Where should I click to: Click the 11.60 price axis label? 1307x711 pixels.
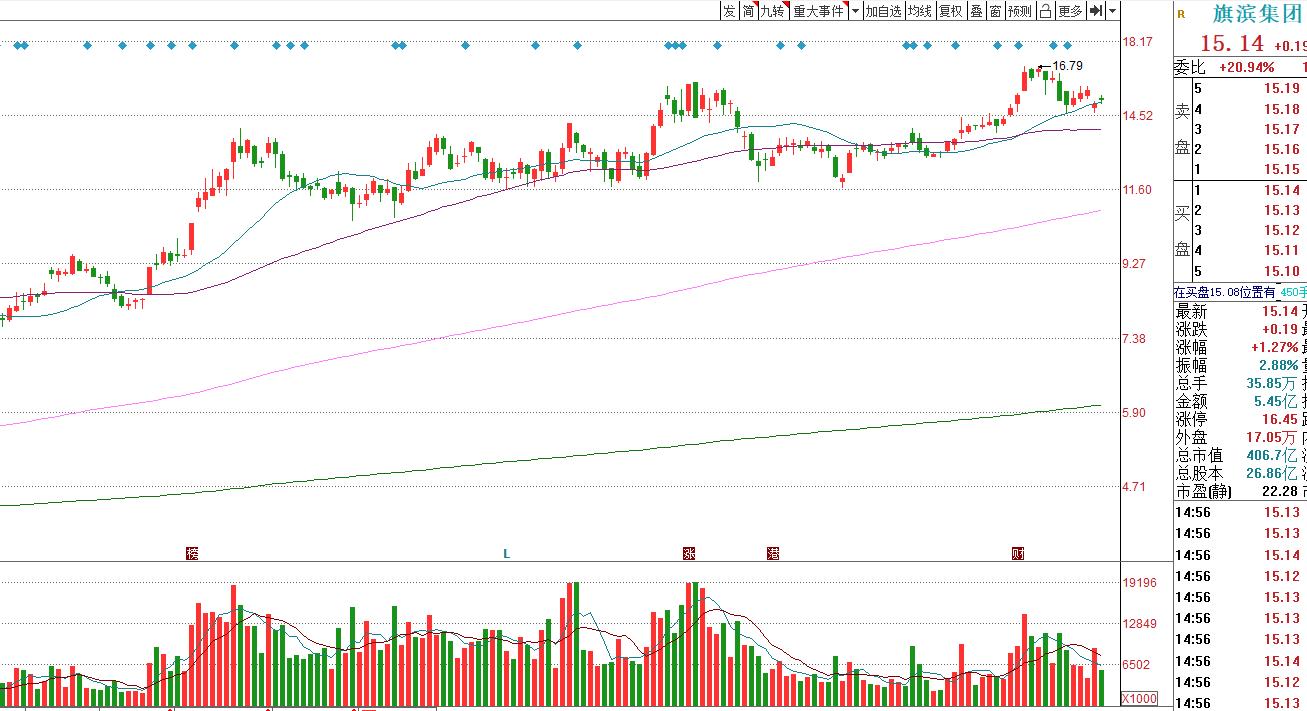pyautogui.click(x=1138, y=189)
